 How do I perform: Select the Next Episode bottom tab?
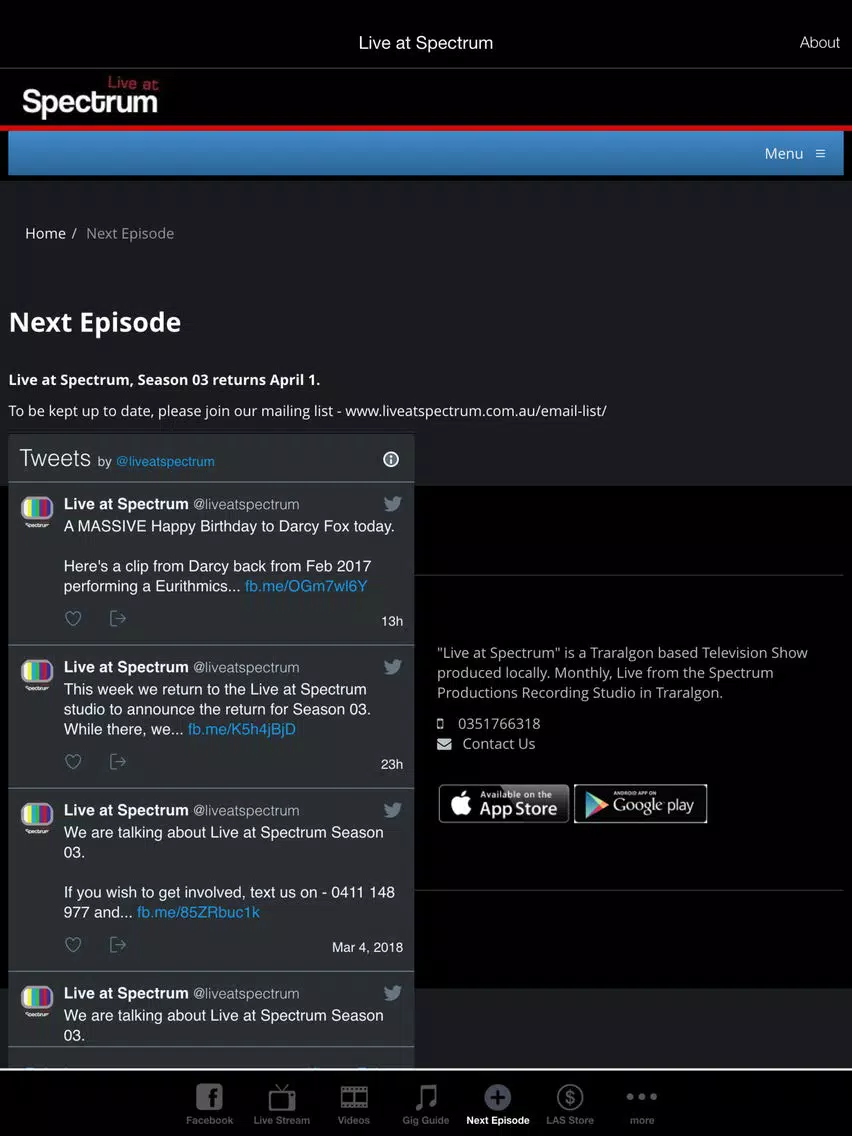[x=498, y=1104]
